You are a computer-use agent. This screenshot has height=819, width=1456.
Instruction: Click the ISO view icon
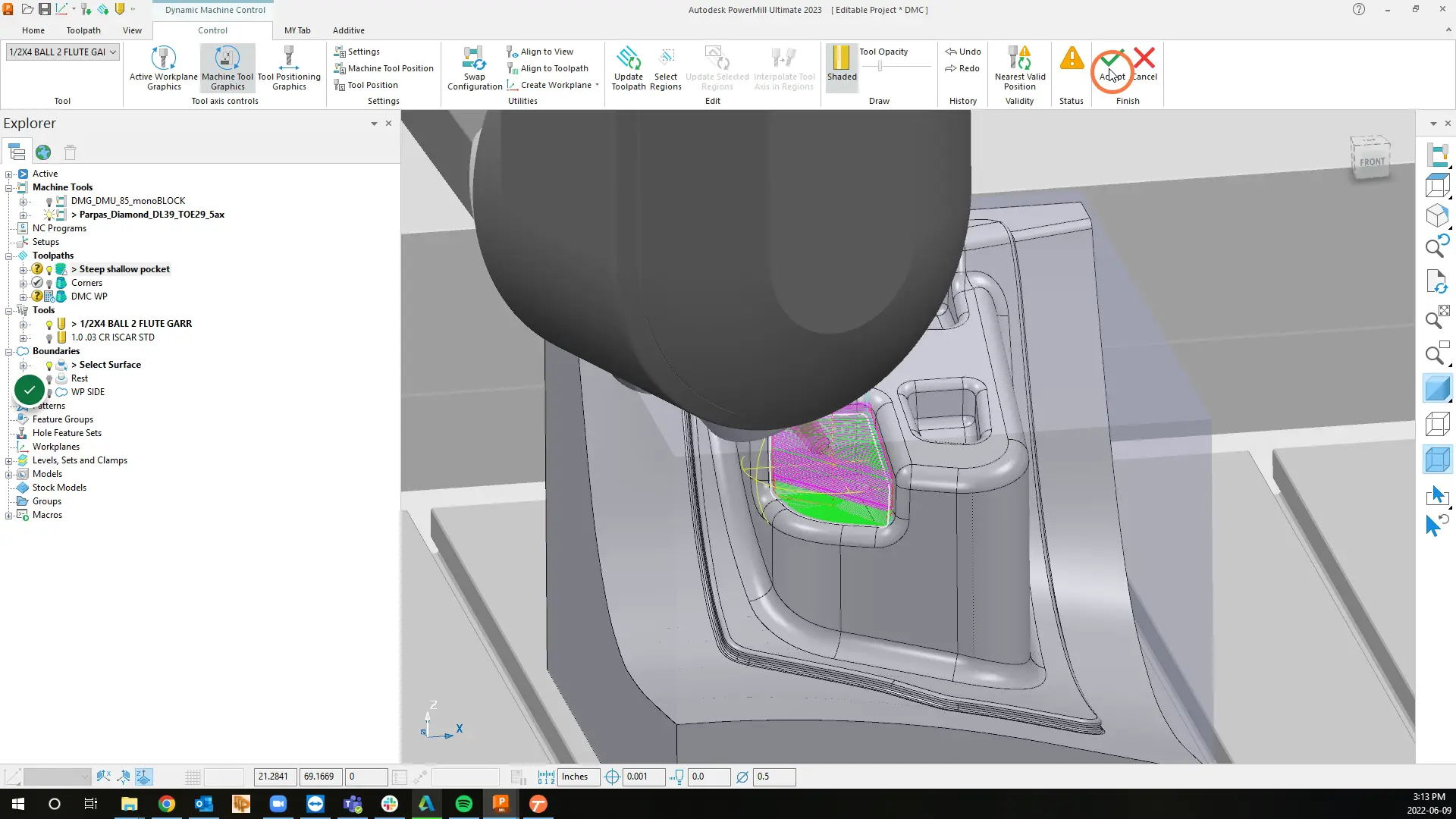[x=1437, y=215]
